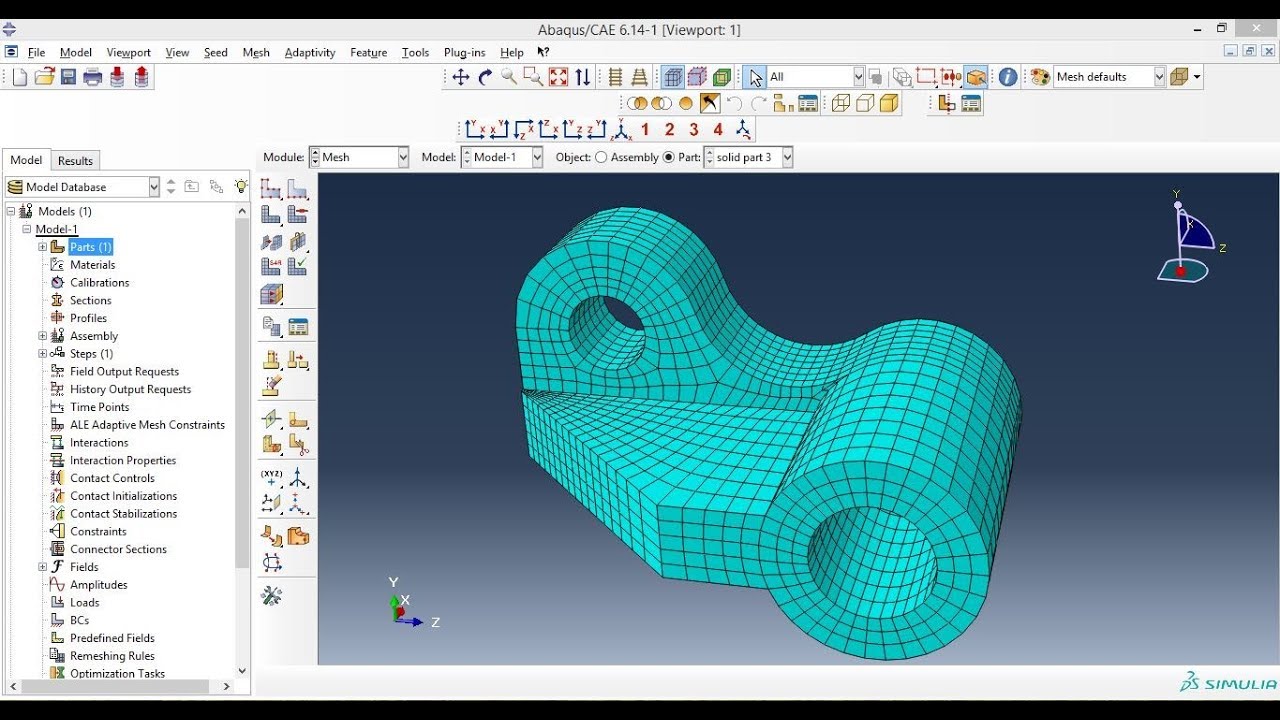The height and width of the screenshot is (720, 1280).
Task: Expand the Assembly tree node
Action: (x=42, y=336)
